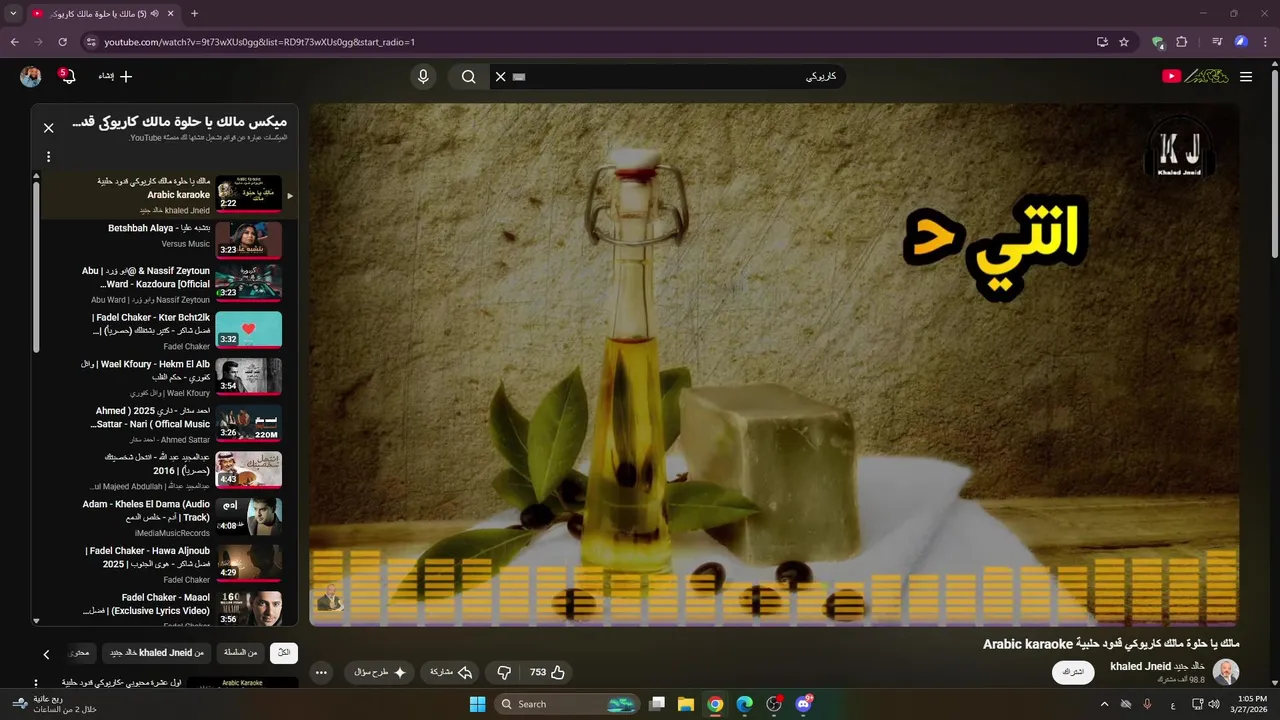
Task: Reload the page with the refresh icon
Action: coord(62,42)
